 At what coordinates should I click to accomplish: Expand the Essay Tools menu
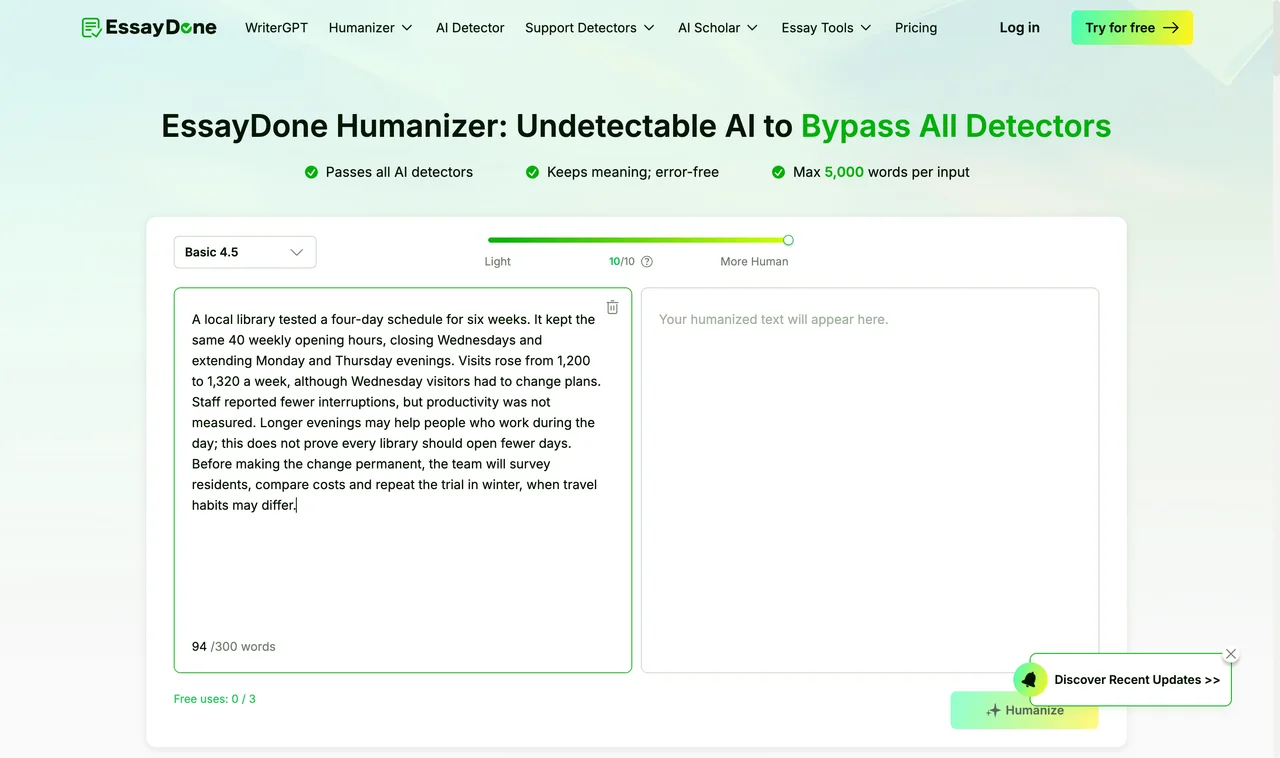point(827,28)
